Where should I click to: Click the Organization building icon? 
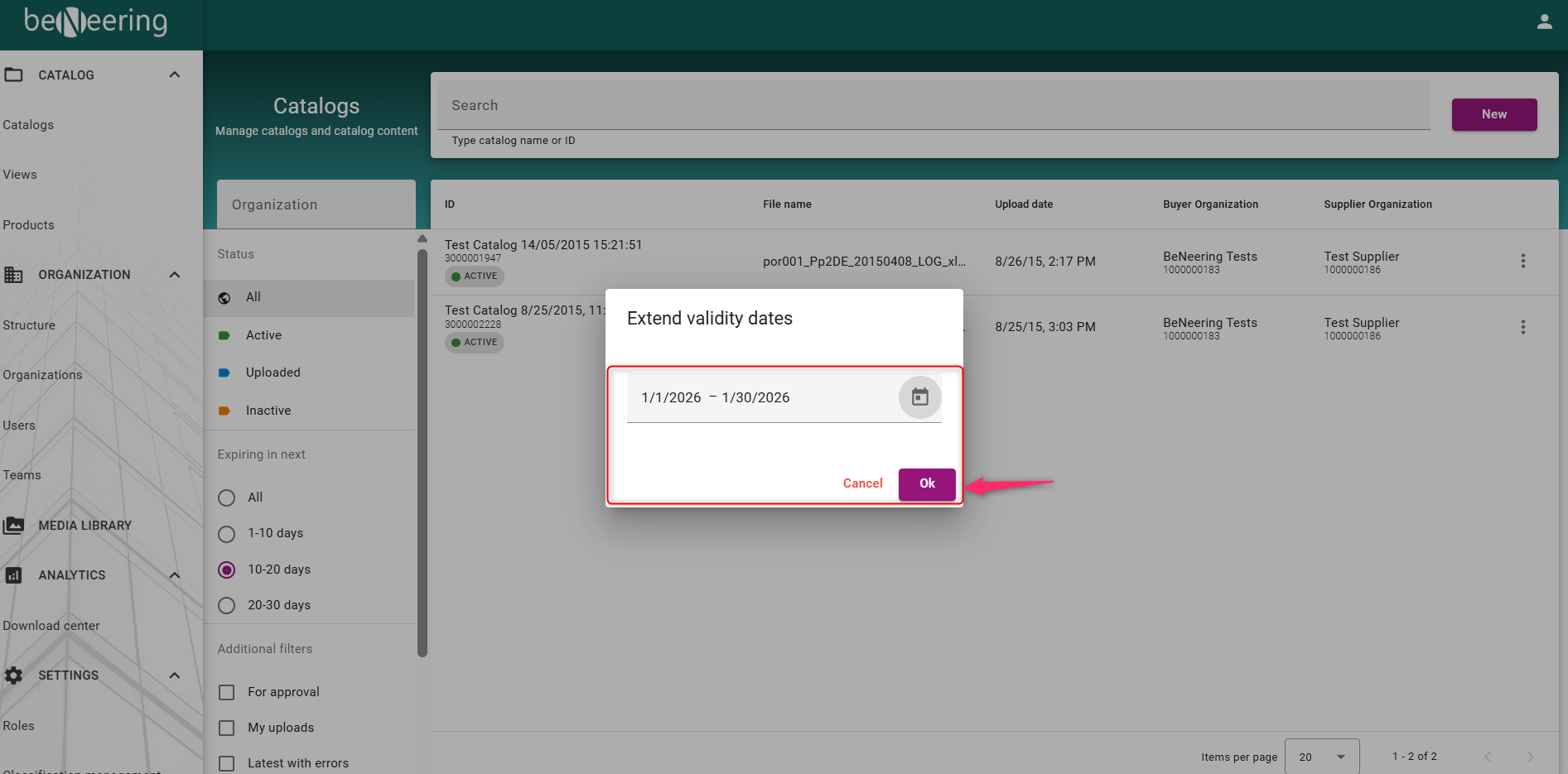click(x=14, y=275)
